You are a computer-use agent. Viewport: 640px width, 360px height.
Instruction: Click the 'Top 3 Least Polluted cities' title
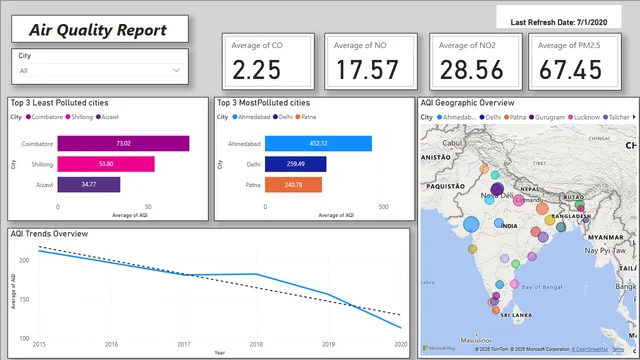(x=60, y=103)
